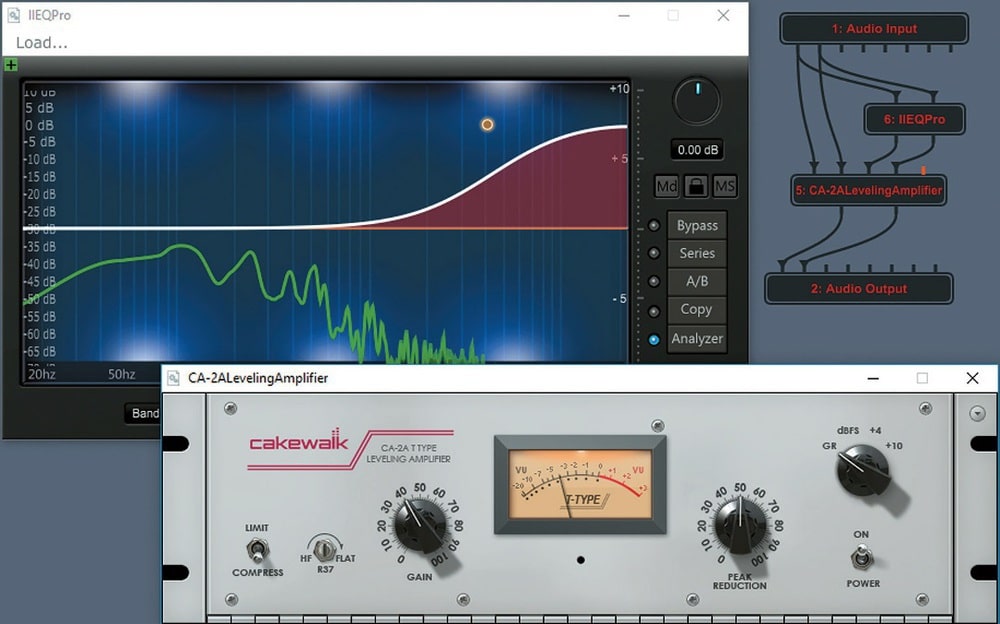Click the orange pin above the CA-2ALevelingAmplifier node

(923, 171)
